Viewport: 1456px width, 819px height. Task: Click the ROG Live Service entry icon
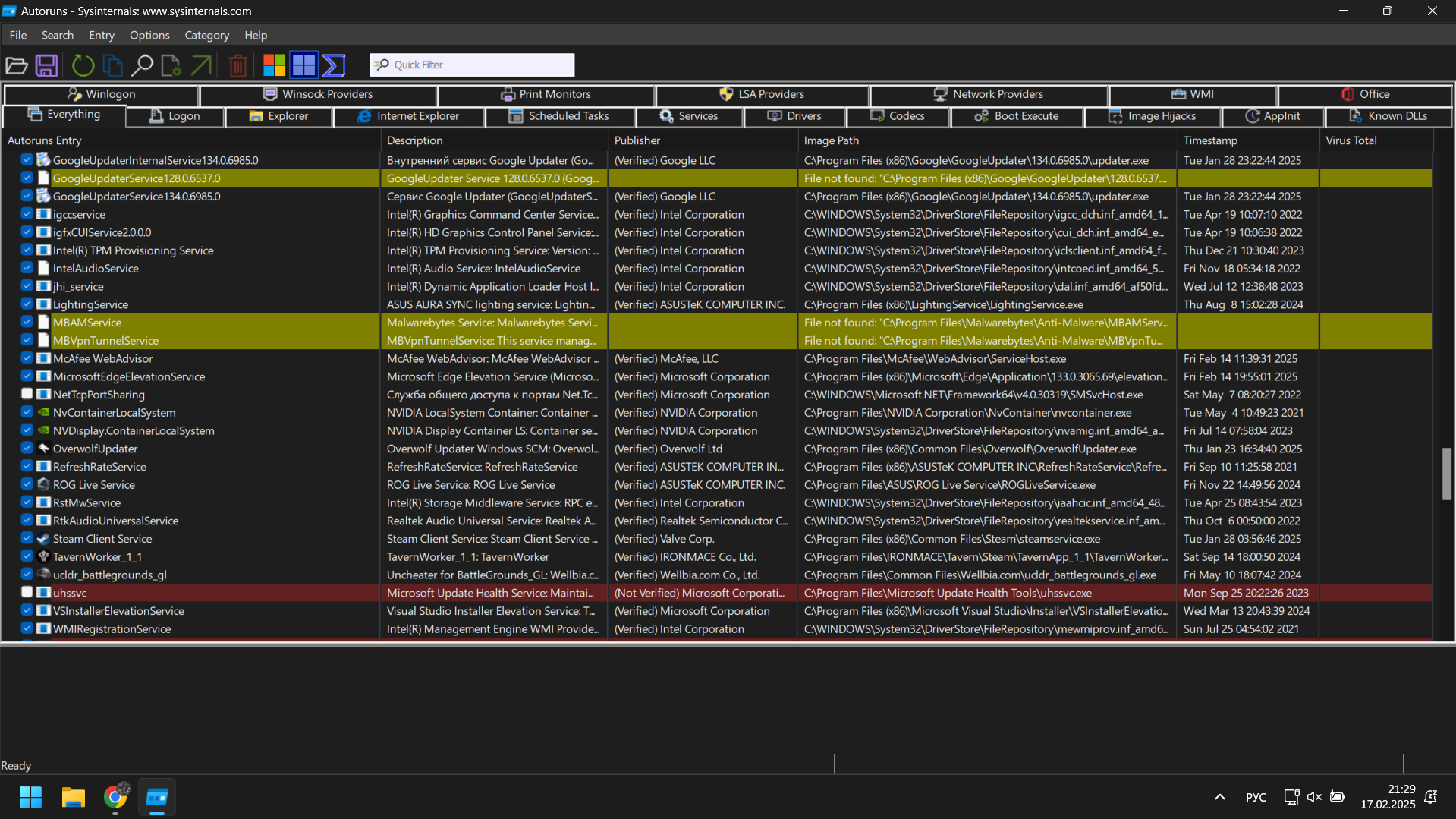click(43, 484)
